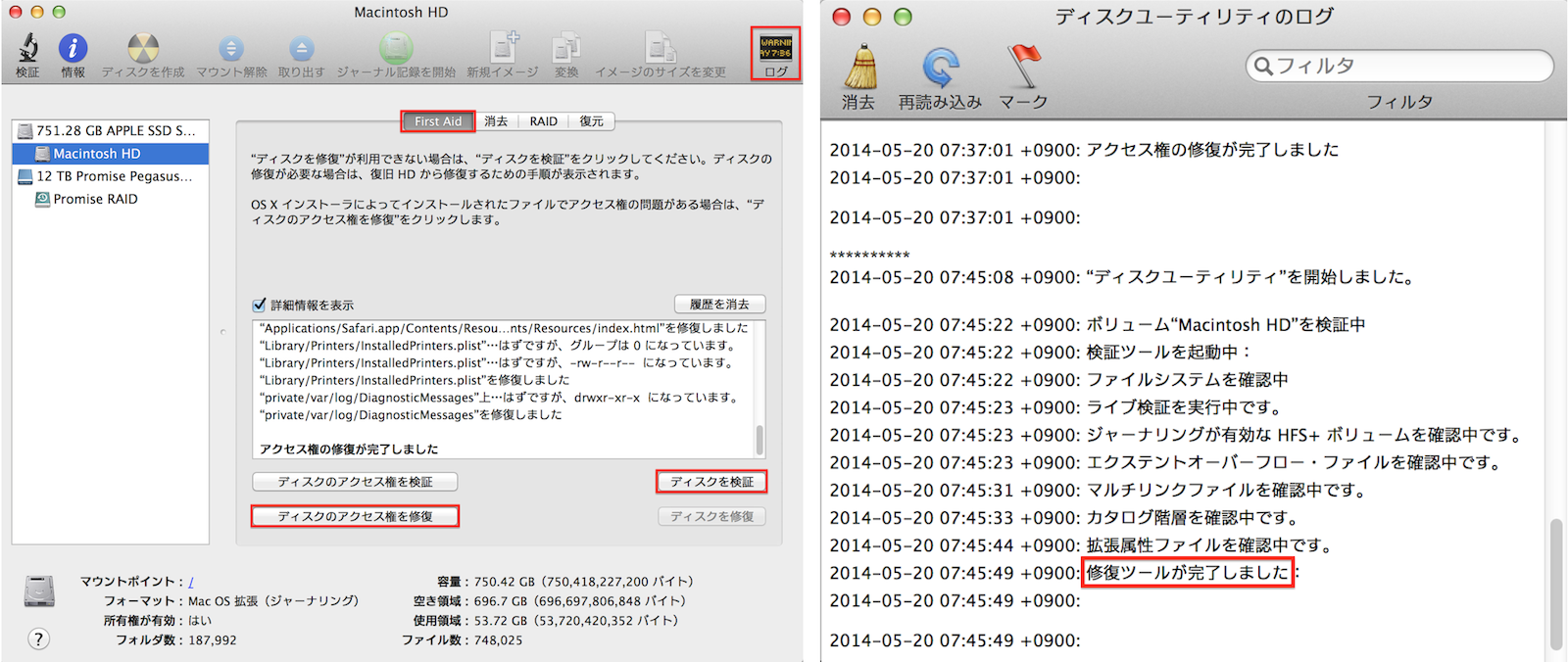
Task: Select 12 TB Promise Pegasus disk in sidebar
Action: coord(110,176)
